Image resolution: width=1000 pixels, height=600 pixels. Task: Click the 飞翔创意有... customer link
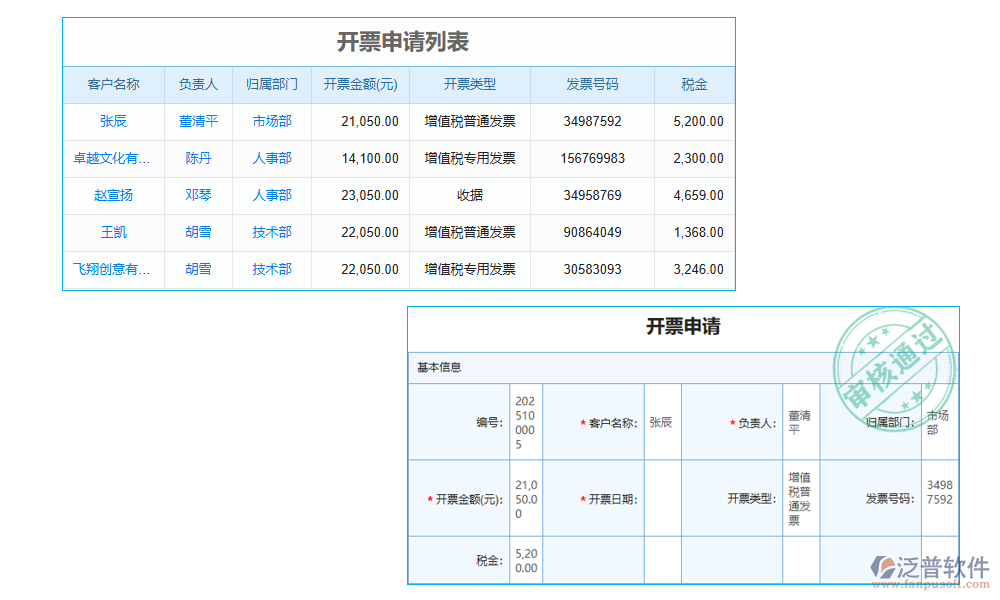tap(113, 269)
